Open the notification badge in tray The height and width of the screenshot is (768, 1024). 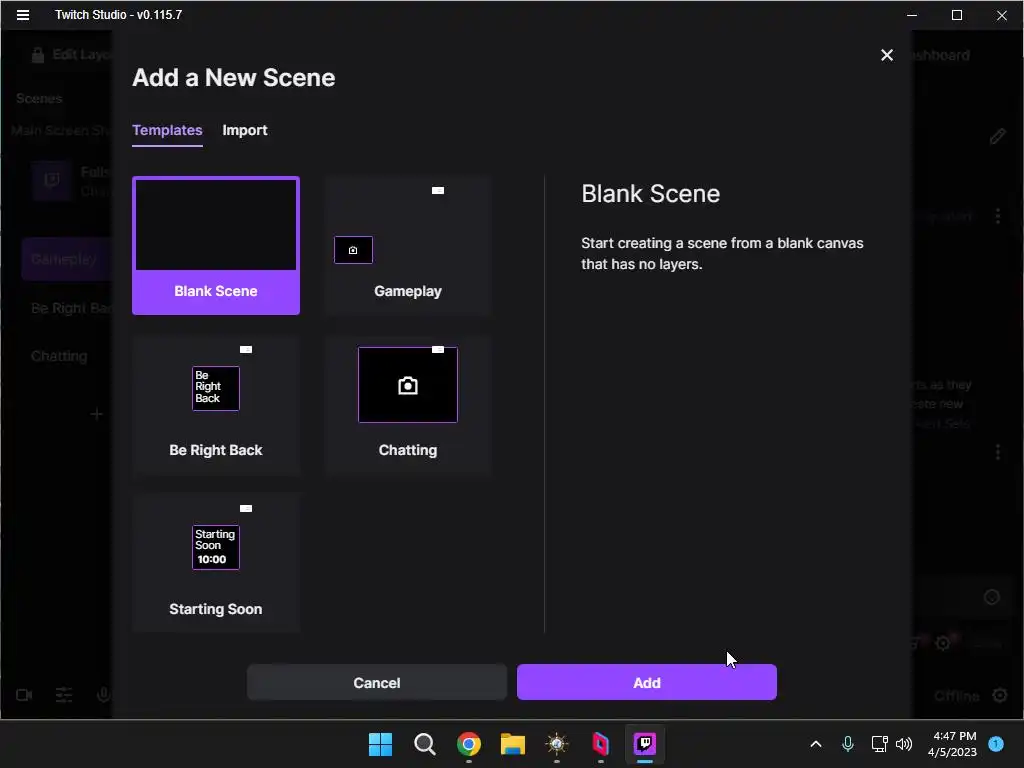coord(996,743)
